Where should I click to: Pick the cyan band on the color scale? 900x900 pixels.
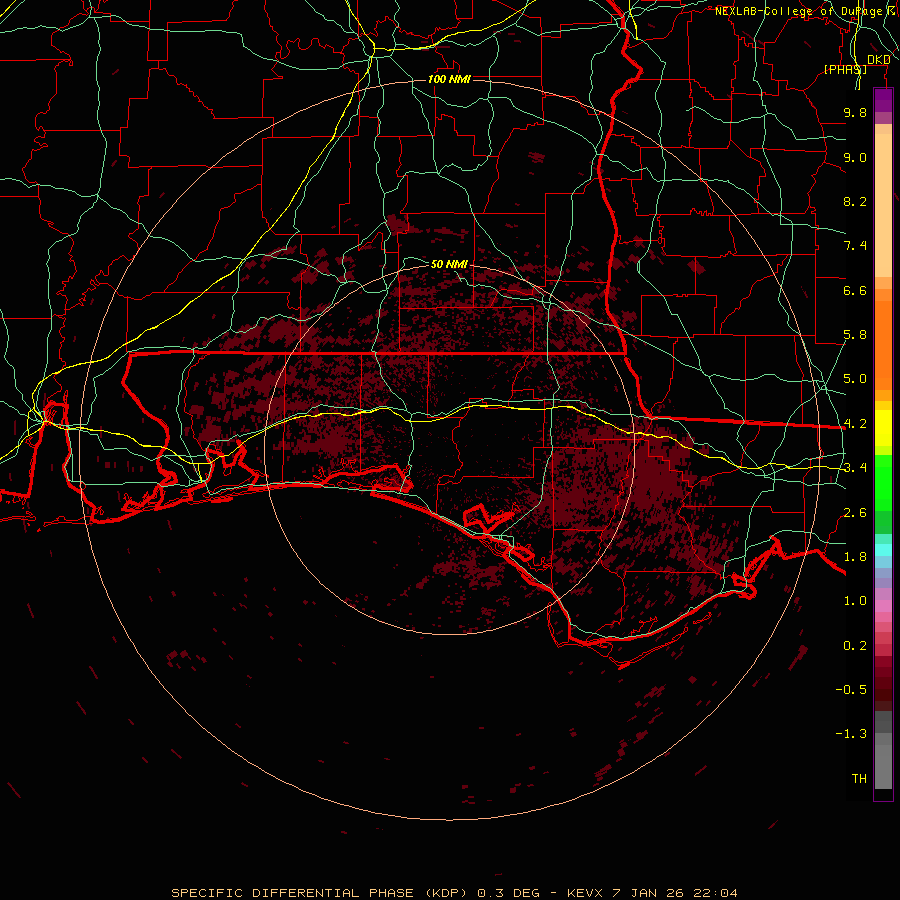point(883,550)
